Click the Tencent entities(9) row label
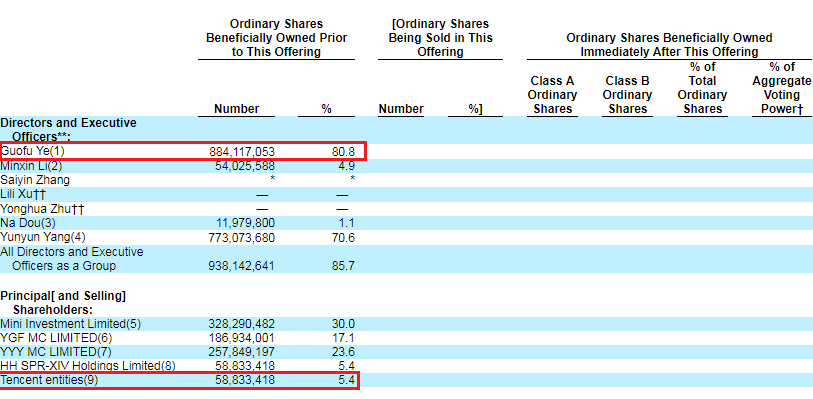Image resolution: width=813 pixels, height=399 pixels. 49,380
